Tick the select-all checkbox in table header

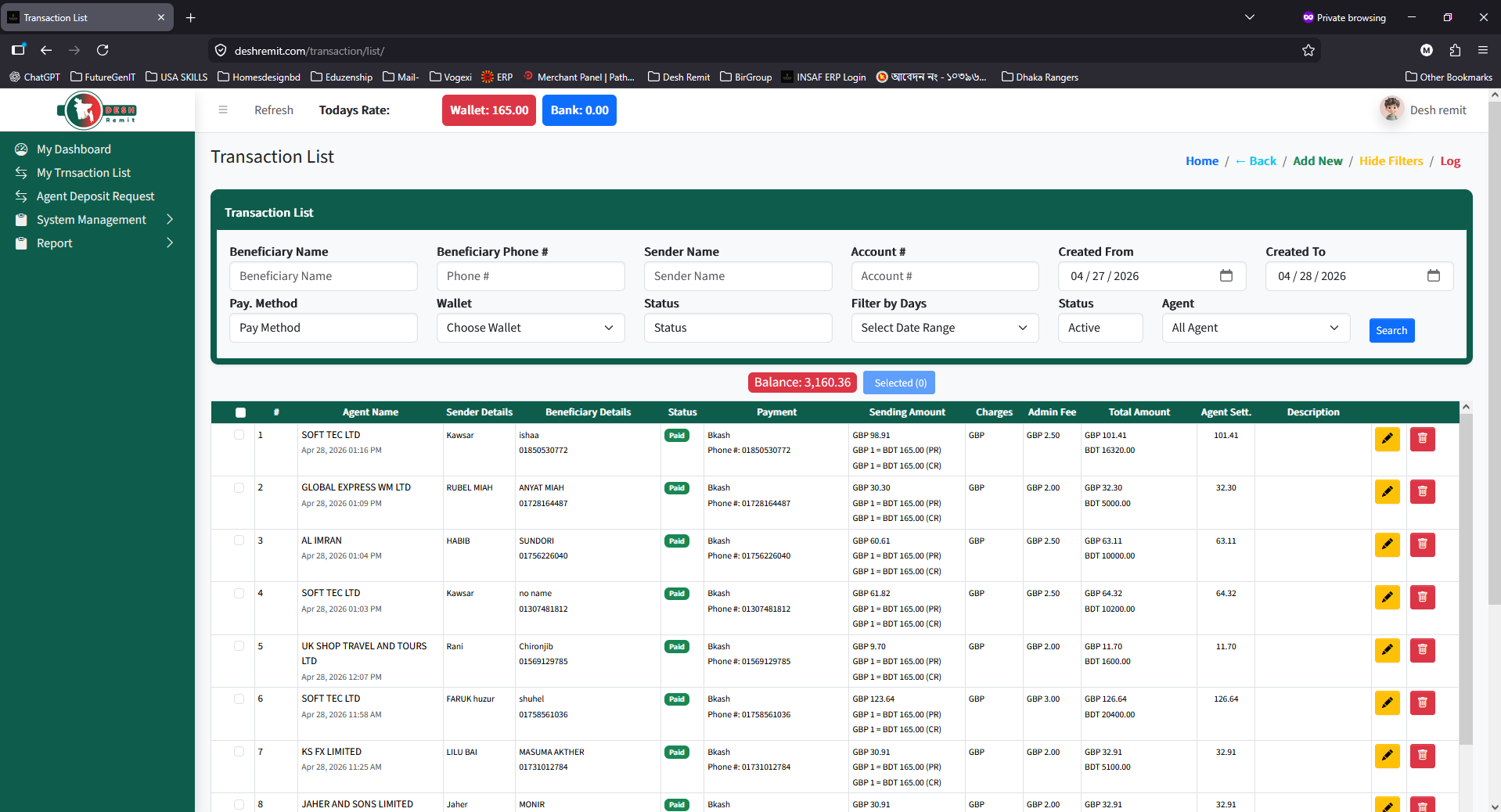(240, 412)
